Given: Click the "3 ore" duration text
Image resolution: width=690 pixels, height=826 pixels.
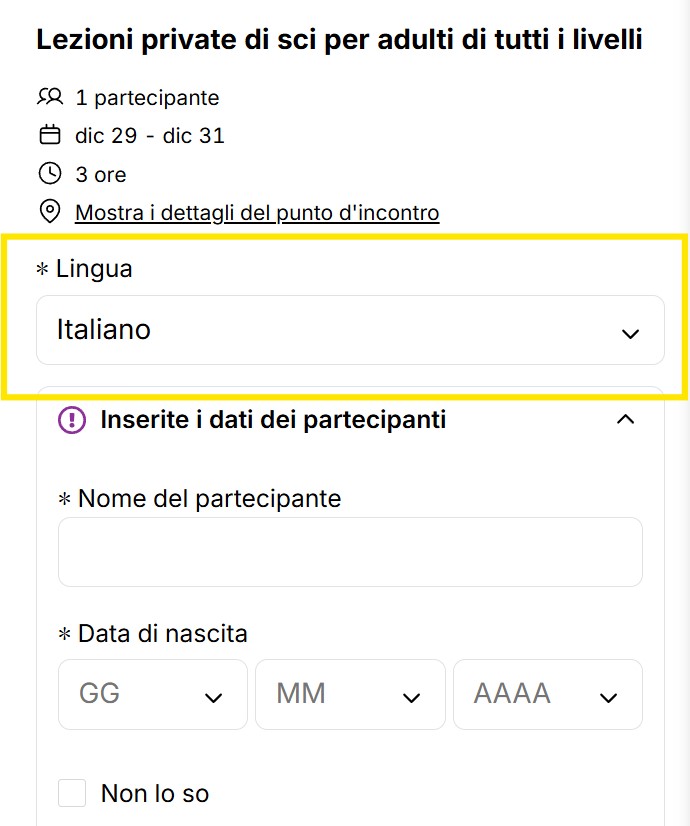Looking at the screenshot, I should tap(101, 174).
